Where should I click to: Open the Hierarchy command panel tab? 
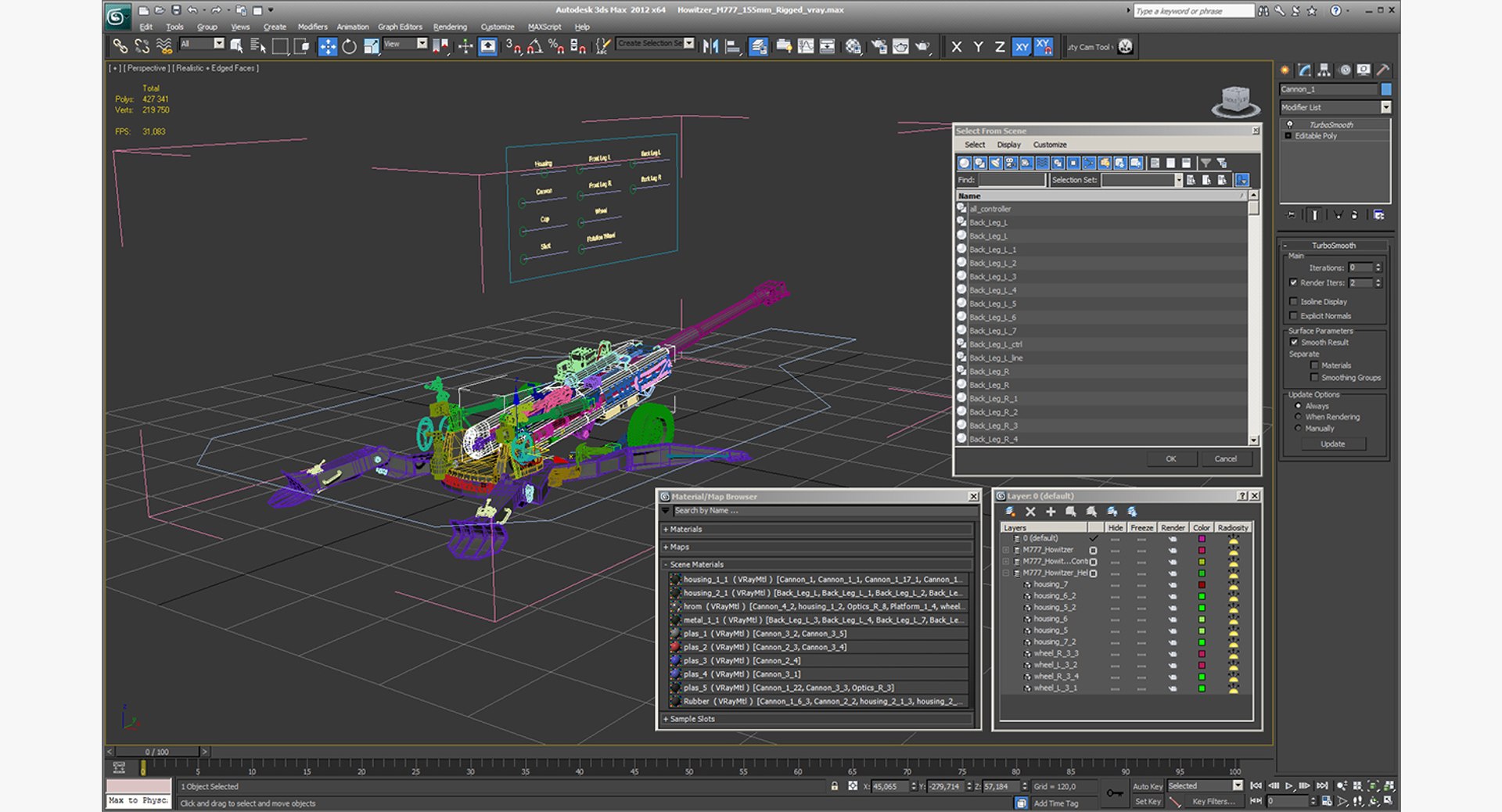click(x=1324, y=70)
